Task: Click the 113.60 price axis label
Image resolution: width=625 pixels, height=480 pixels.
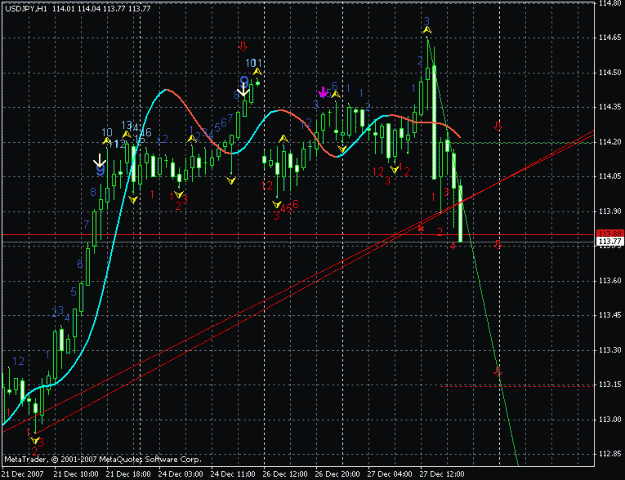Action: pyautogui.click(x=610, y=281)
